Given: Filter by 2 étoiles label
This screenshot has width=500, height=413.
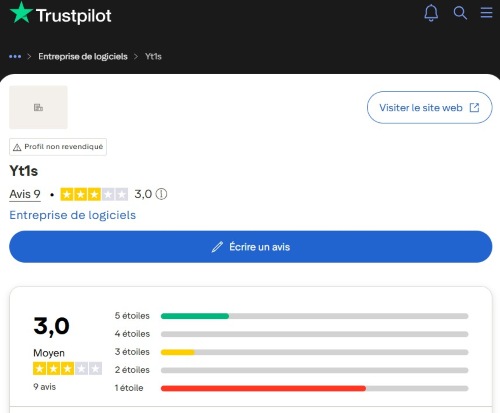Looking at the screenshot, I should [x=132, y=370].
